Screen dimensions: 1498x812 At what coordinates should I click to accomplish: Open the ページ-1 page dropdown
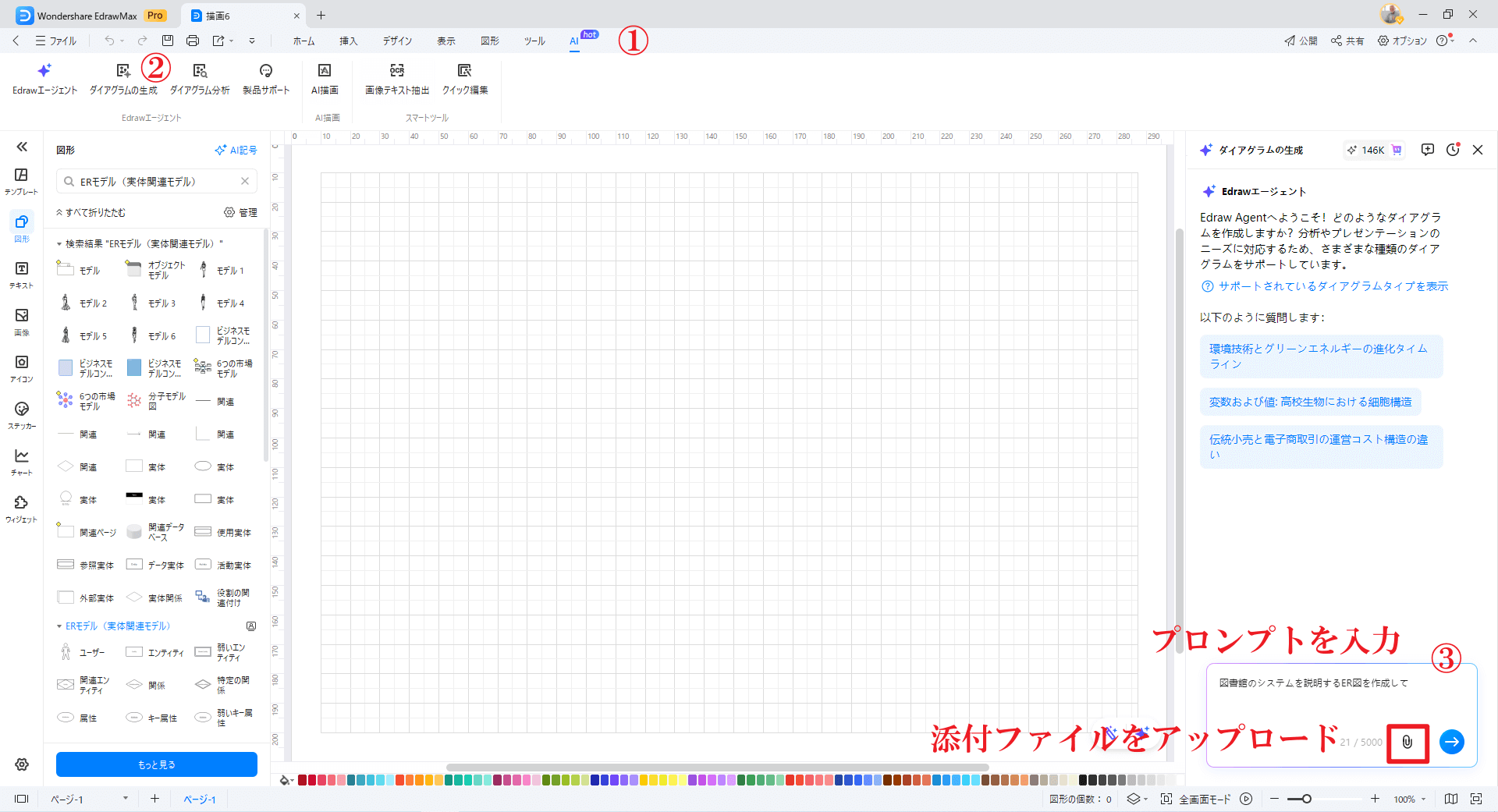pyautogui.click(x=123, y=799)
